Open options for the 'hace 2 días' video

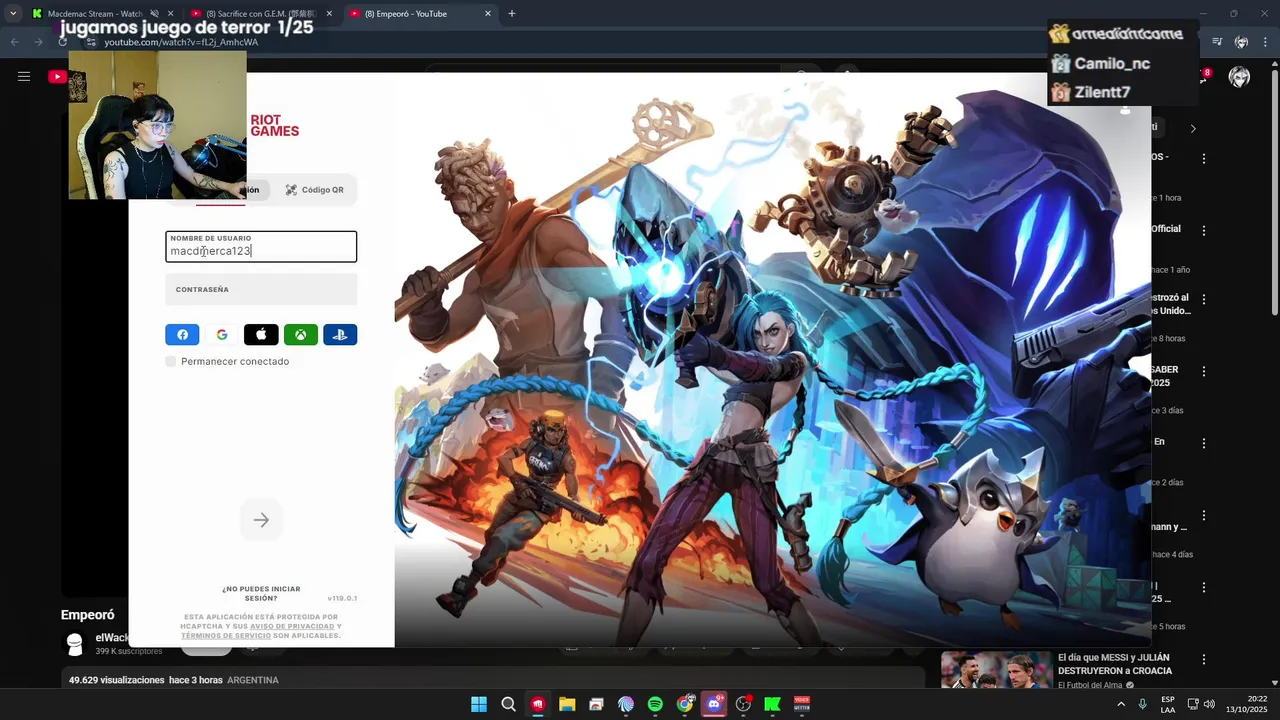[x=1204, y=443]
